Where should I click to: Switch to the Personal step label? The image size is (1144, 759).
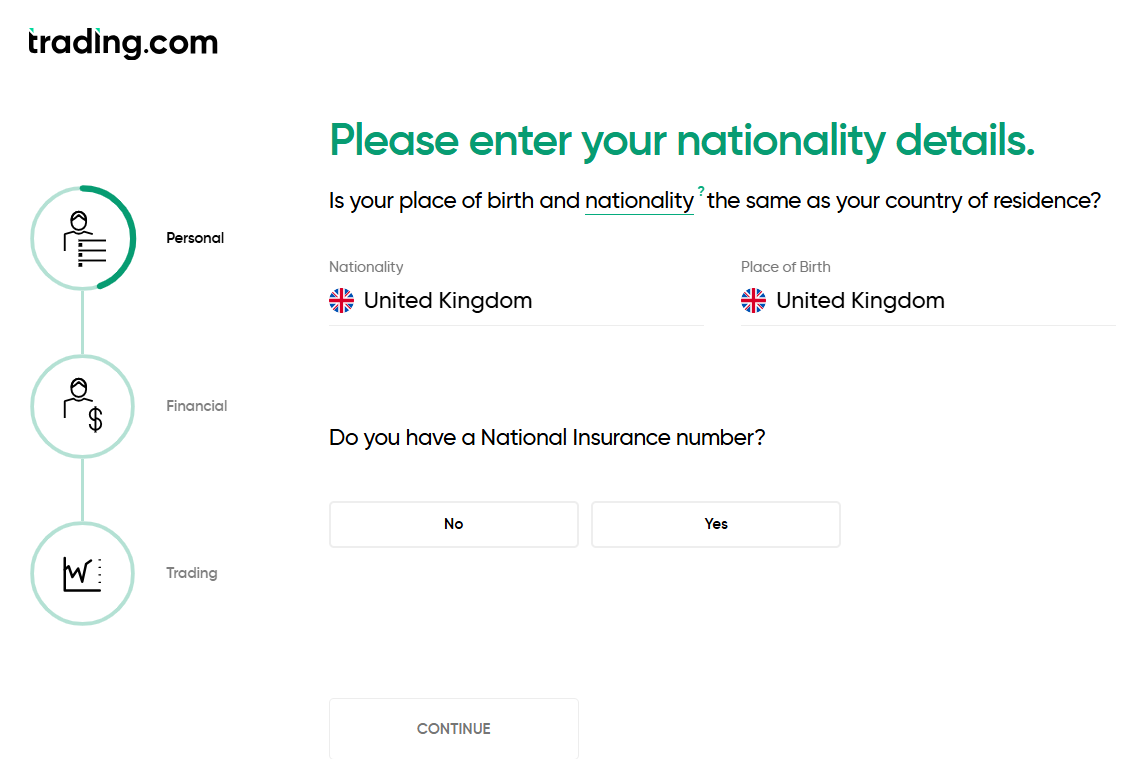click(195, 238)
